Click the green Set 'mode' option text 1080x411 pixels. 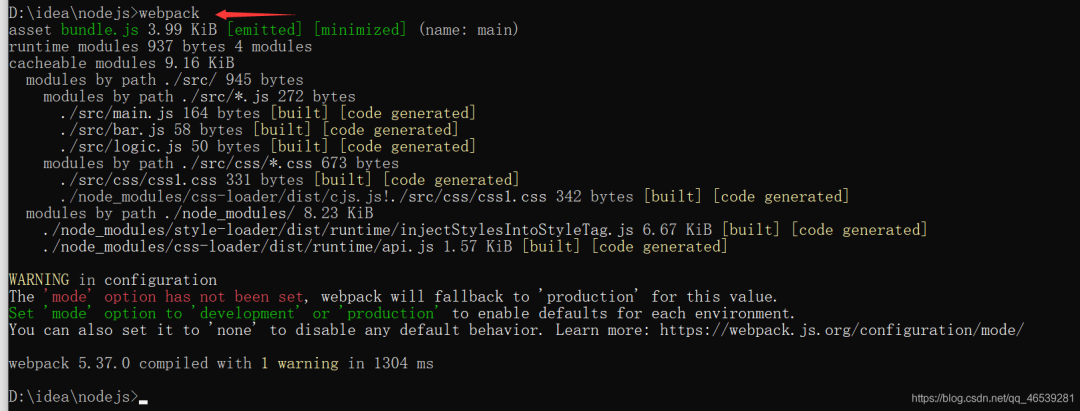(225, 313)
